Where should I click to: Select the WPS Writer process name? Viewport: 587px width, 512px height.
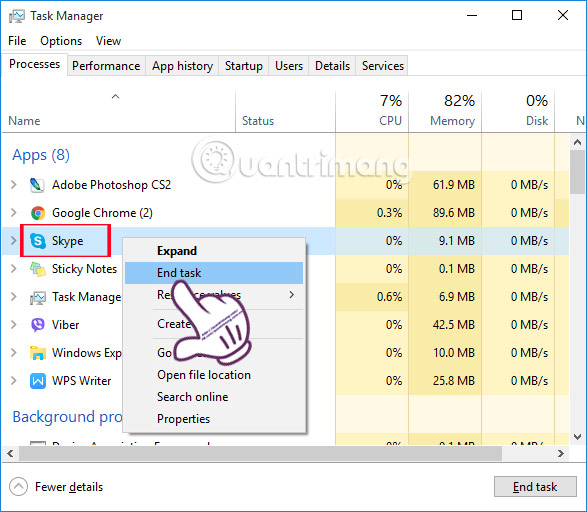pyautogui.click(x=82, y=381)
